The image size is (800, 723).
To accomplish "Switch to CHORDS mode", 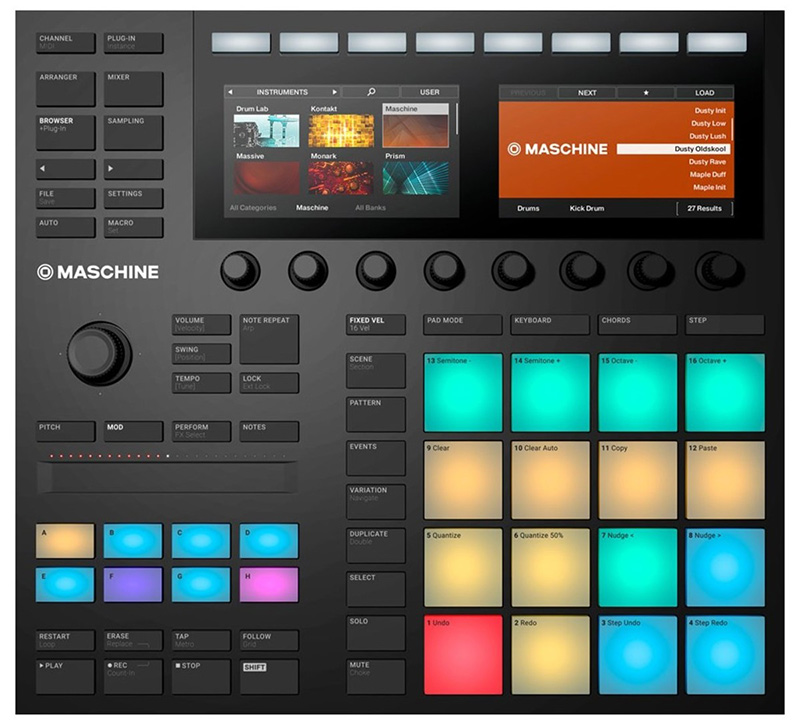I will 637,325.
